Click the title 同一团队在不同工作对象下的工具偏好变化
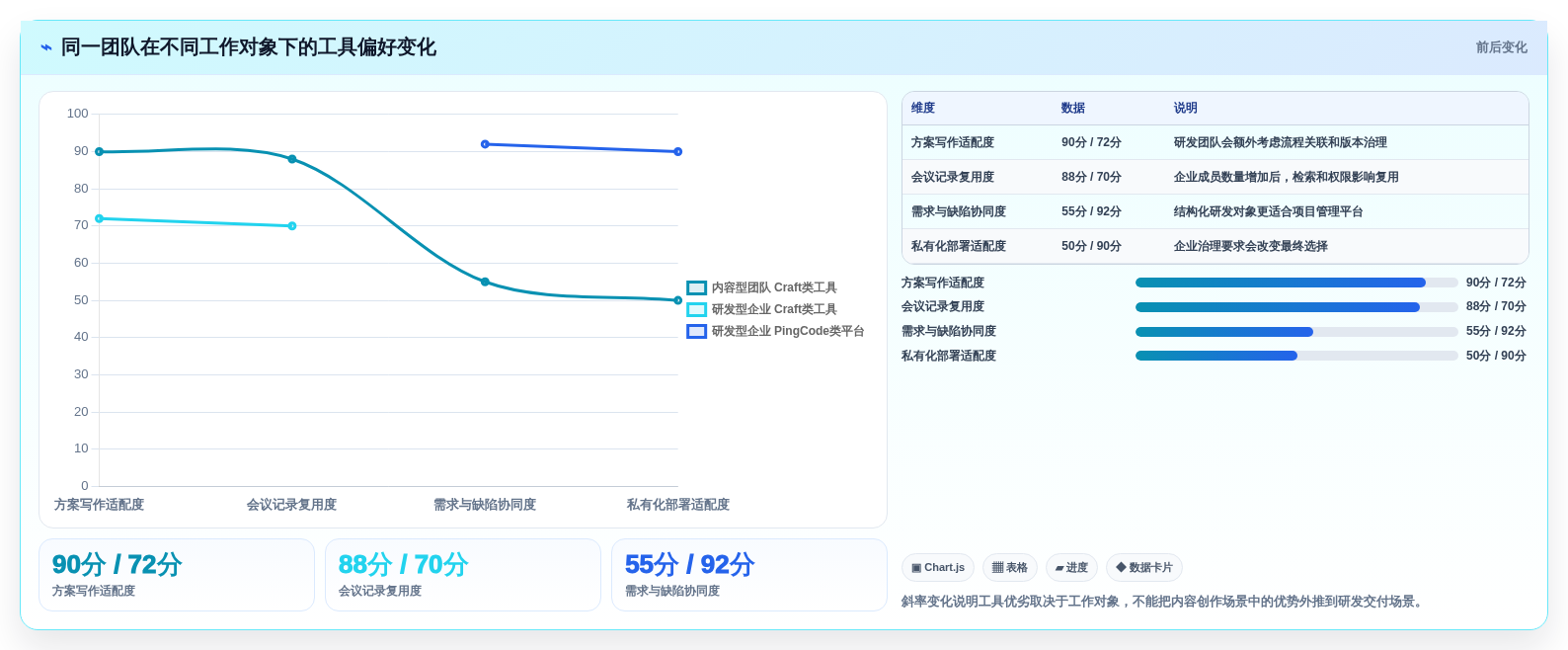 pos(249,47)
